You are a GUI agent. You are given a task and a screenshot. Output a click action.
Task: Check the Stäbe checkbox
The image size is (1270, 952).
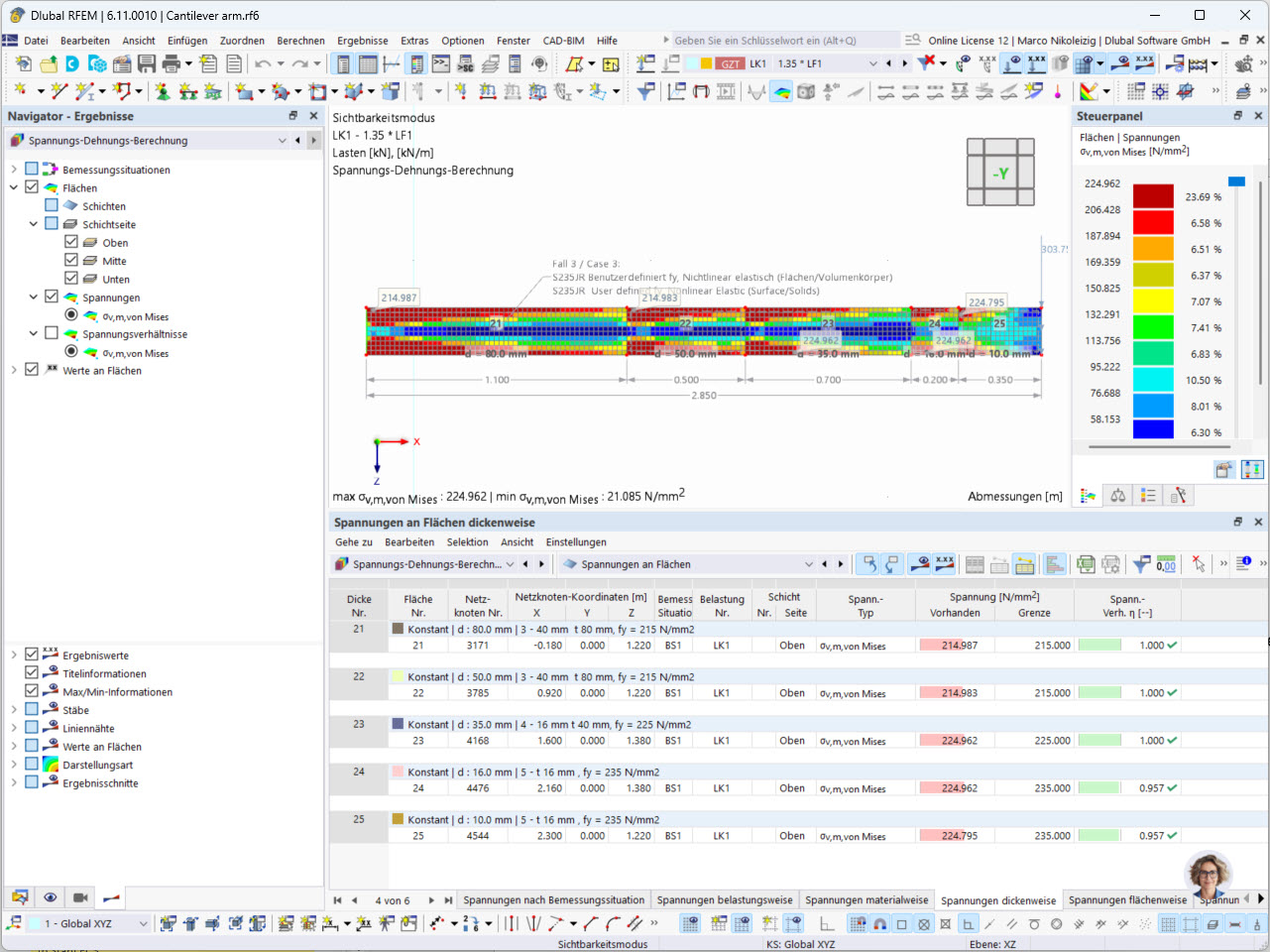pos(32,709)
